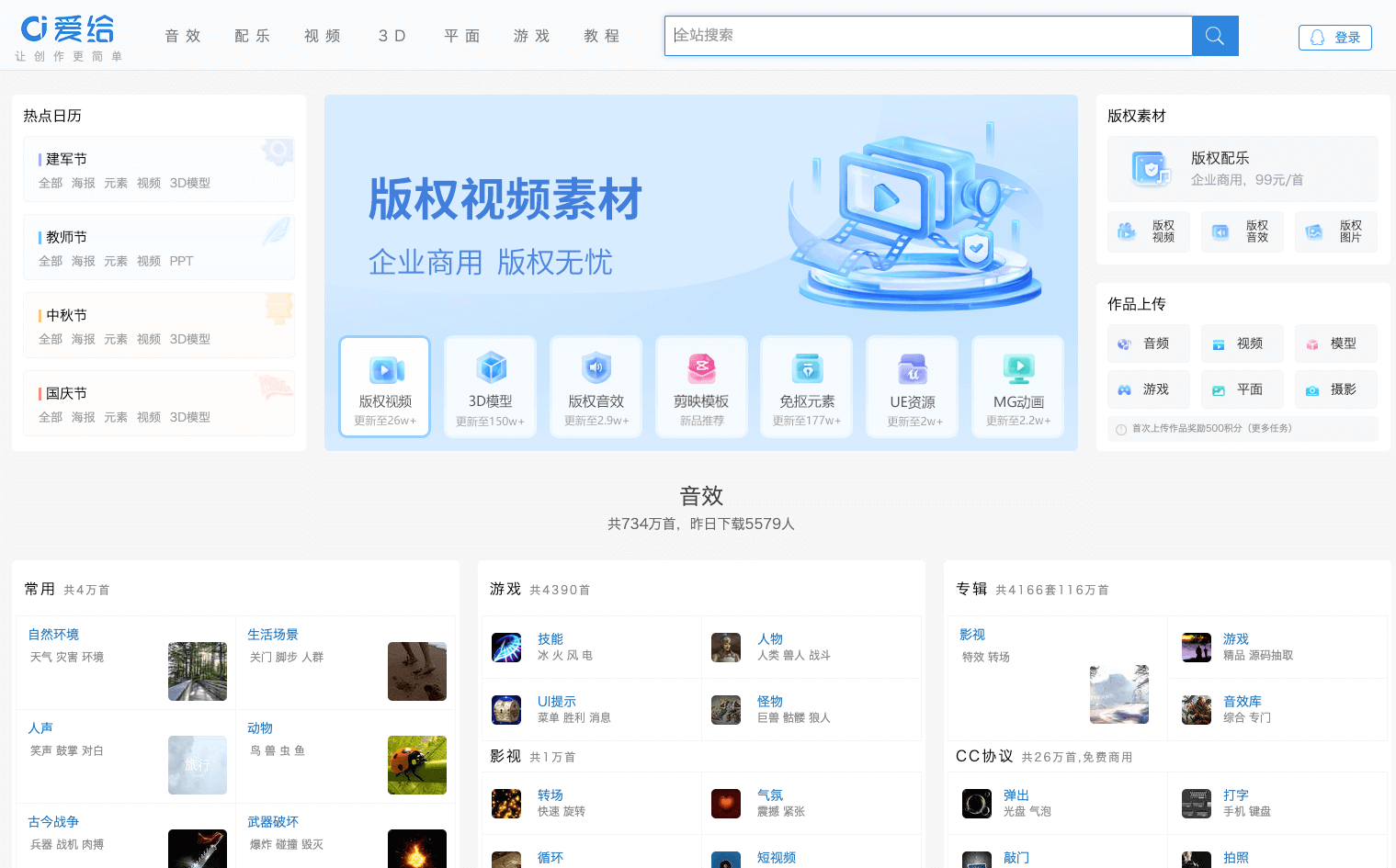Switch to the 配乐 navigation tab

252,36
